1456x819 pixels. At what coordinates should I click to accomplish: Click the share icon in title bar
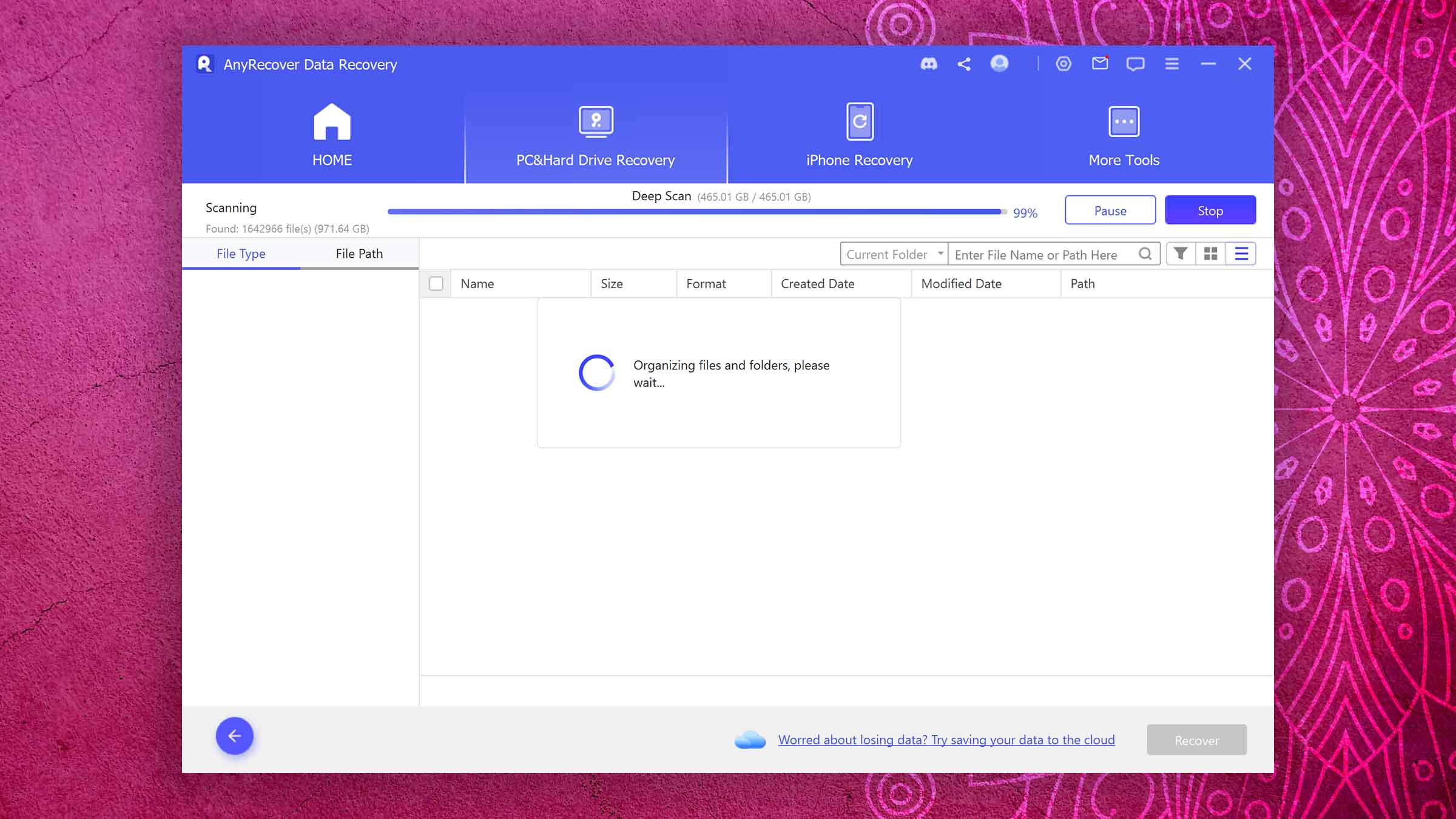964,64
